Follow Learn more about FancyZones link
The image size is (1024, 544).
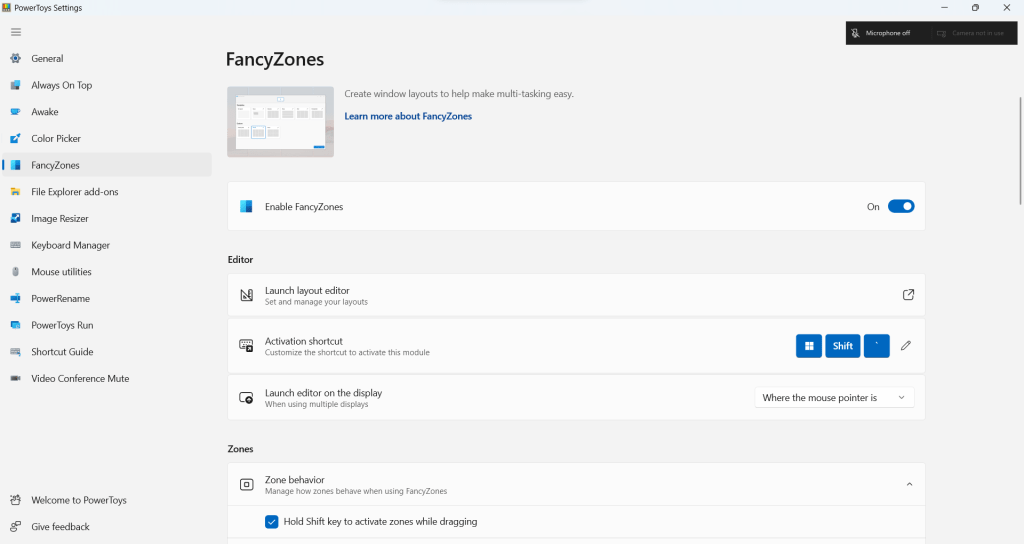click(x=408, y=116)
